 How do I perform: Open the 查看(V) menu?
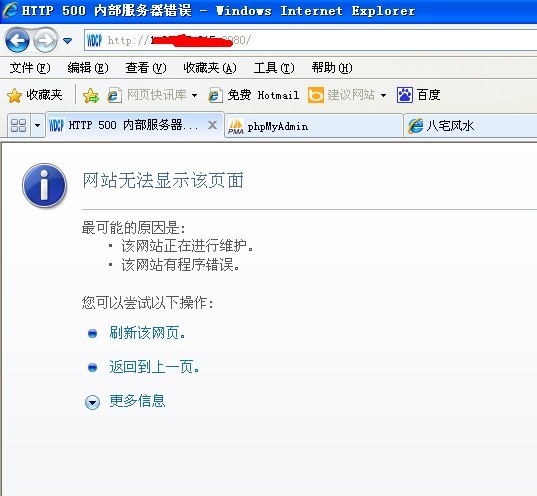[146, 68]
